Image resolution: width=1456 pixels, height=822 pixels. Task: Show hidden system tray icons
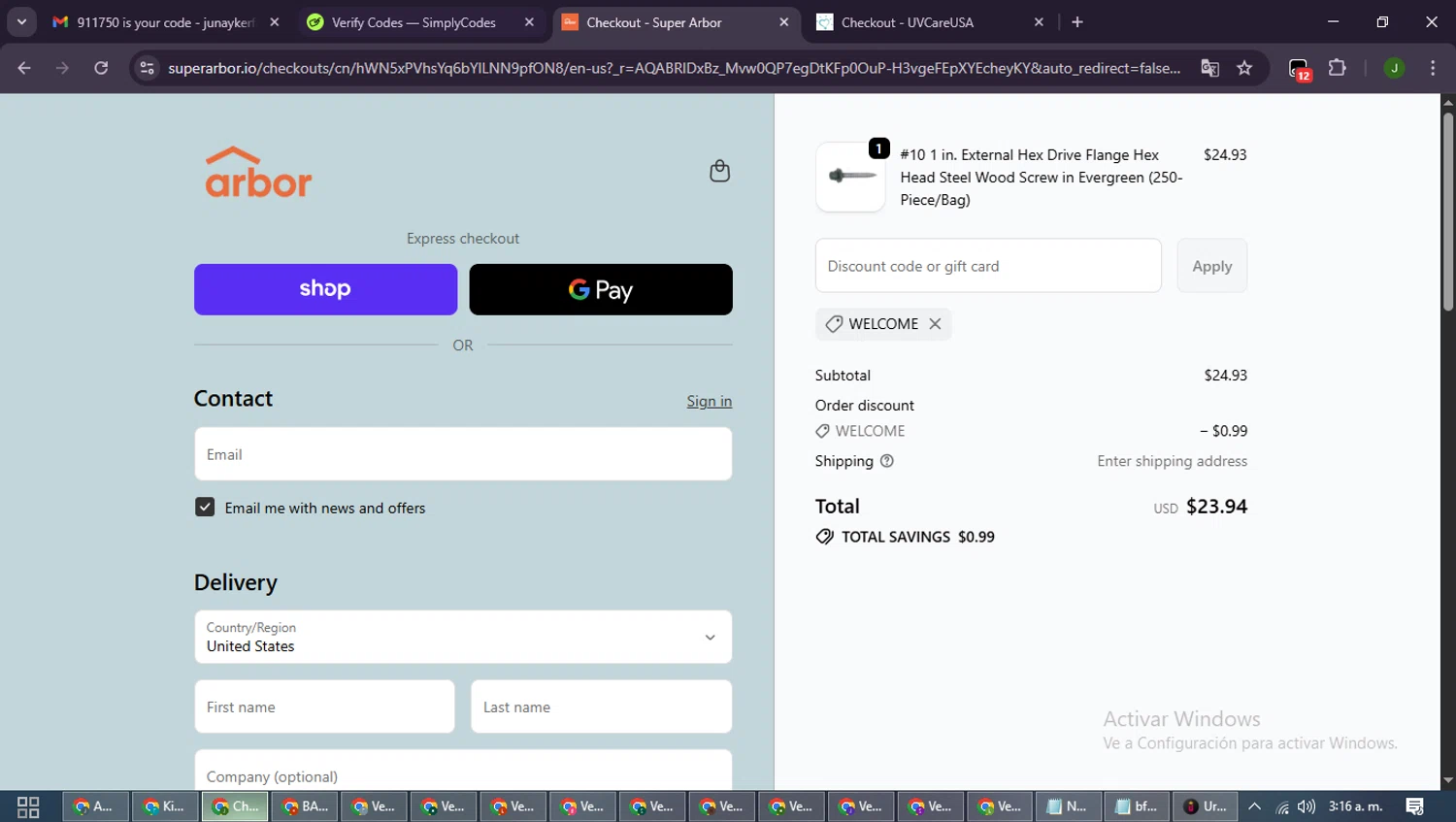1254,806
